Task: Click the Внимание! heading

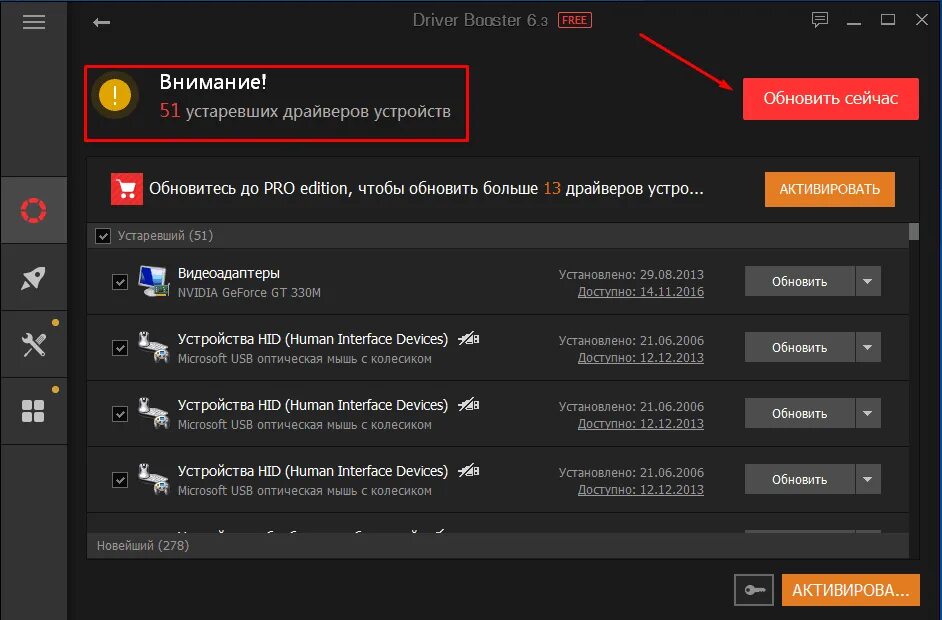Action: (213, 82)
